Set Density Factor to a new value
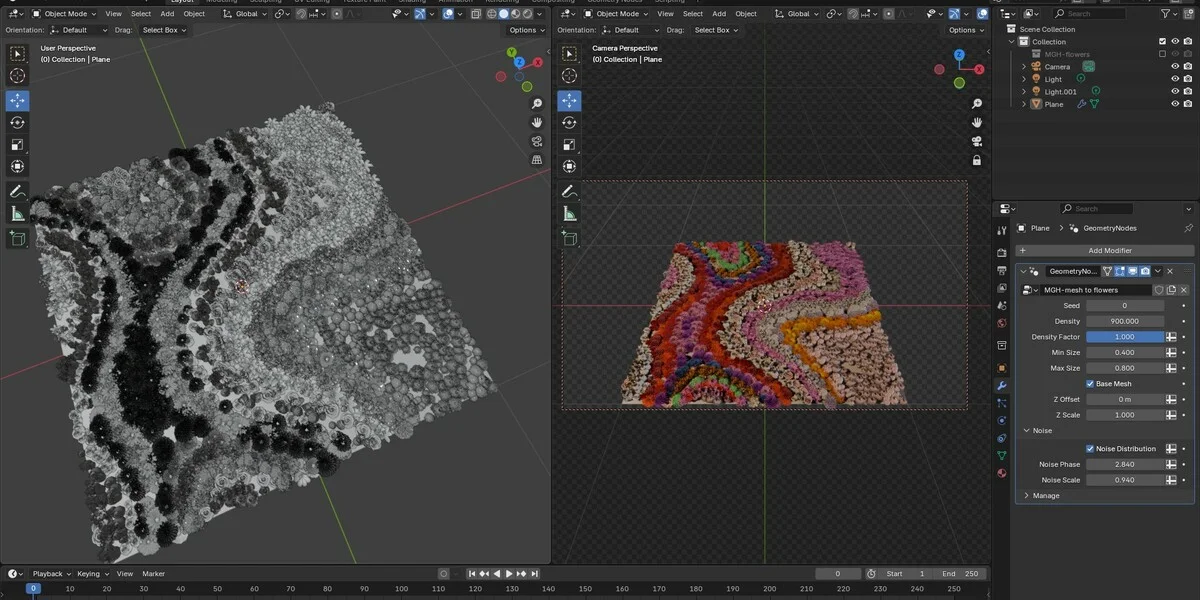The height and width of the screenshot is (600, 1200). point(1125,336)
